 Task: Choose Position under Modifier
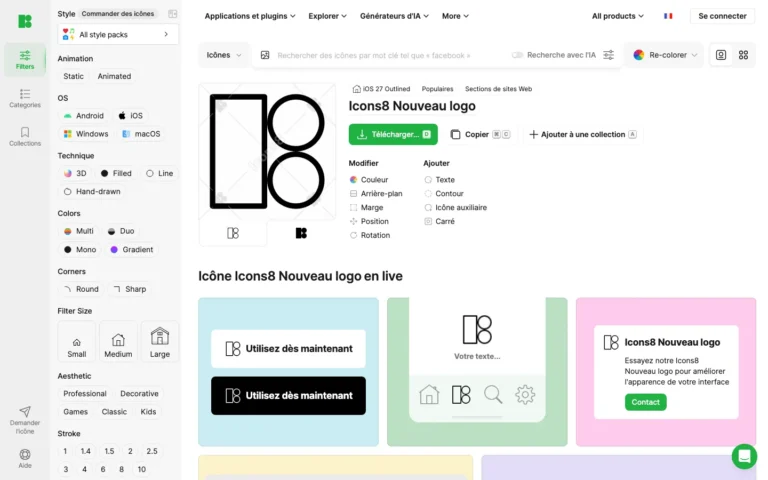tap(369, 221)
